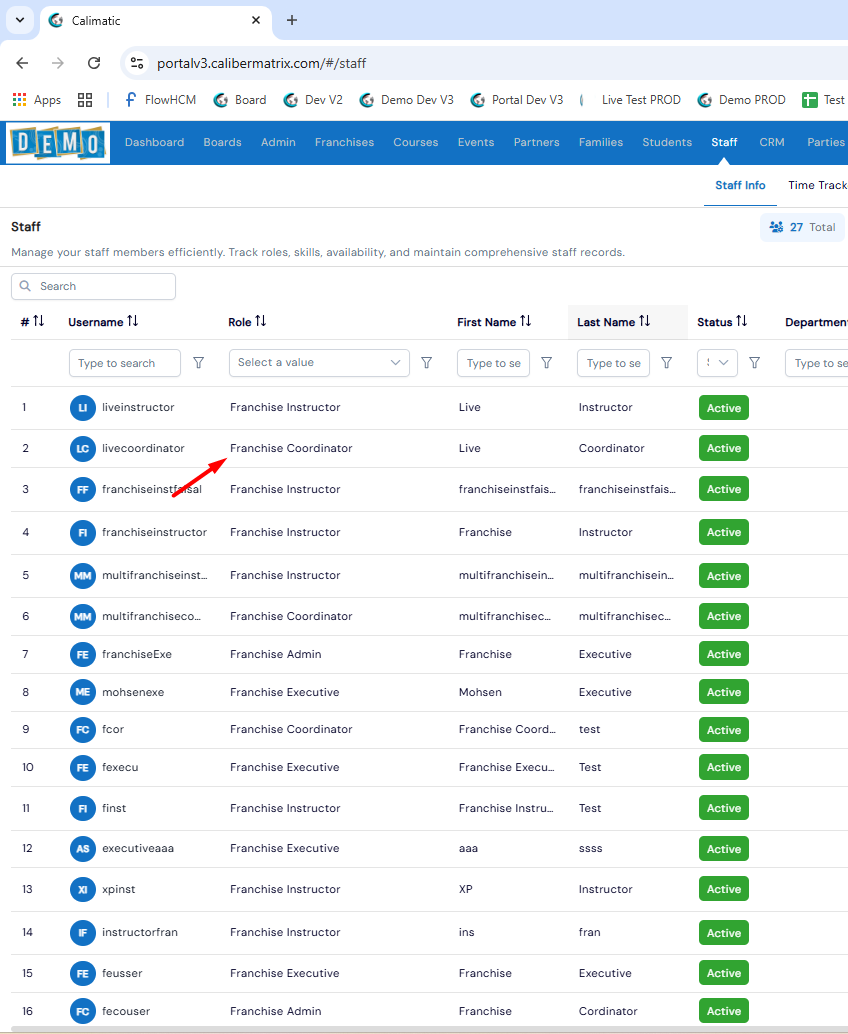The width and height of the screenshot is (848, 1034).
Task: Click instructorfran IF avatar
Action: coord(83,932)
